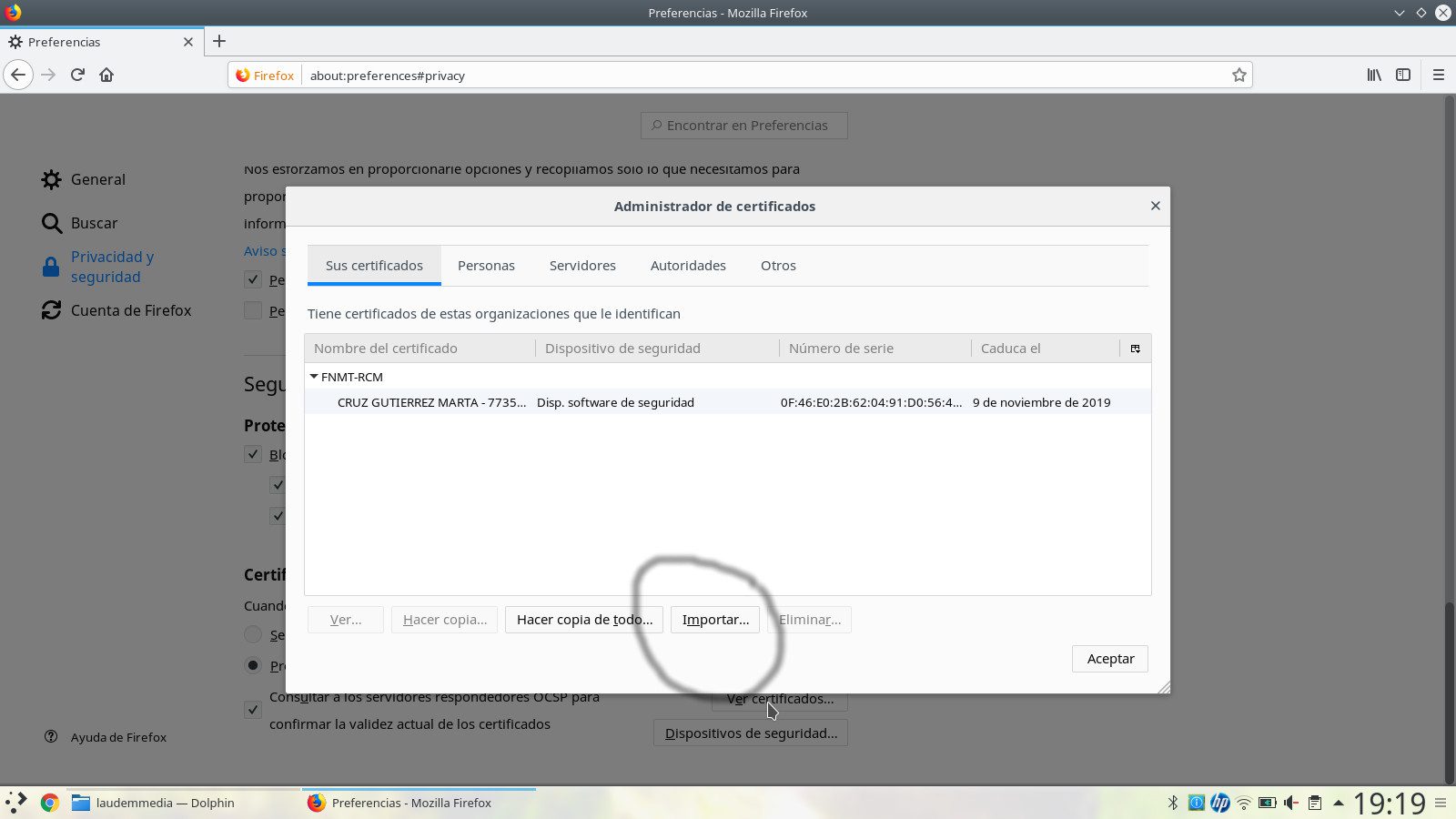This screenshot has height=819, width=1456.
Task: Expand hidden system tray icons arrow
Action: pos(1339,803)
